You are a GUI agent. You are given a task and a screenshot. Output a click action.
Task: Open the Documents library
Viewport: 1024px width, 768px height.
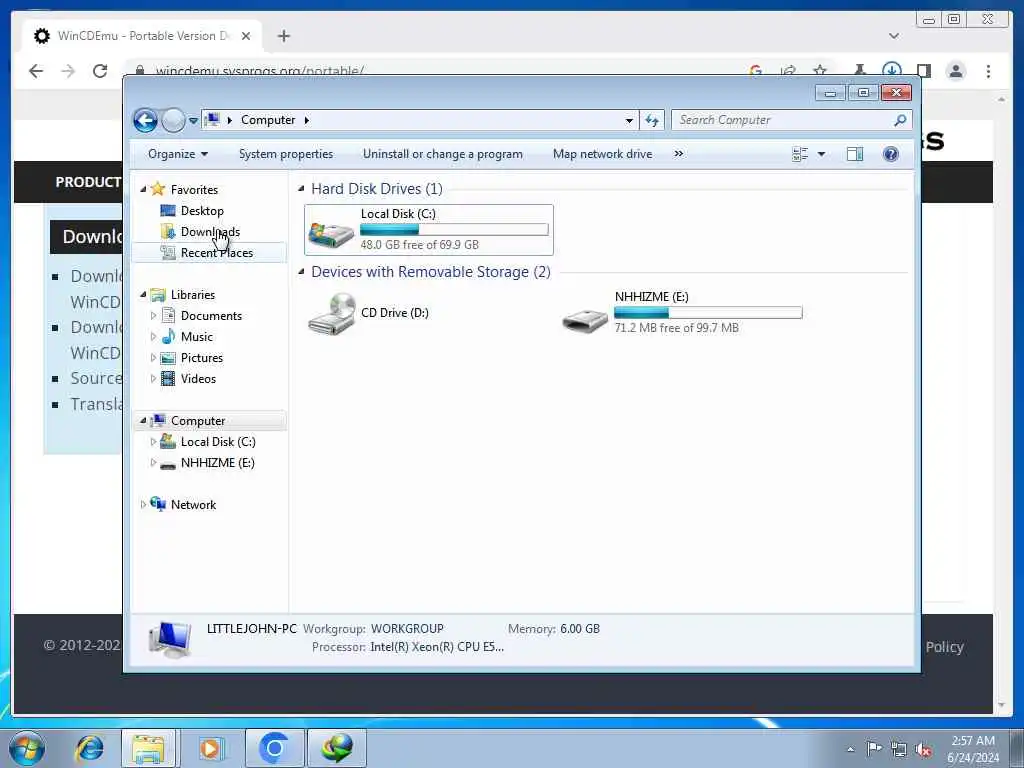pyautogui.click(x=211, y=316)
